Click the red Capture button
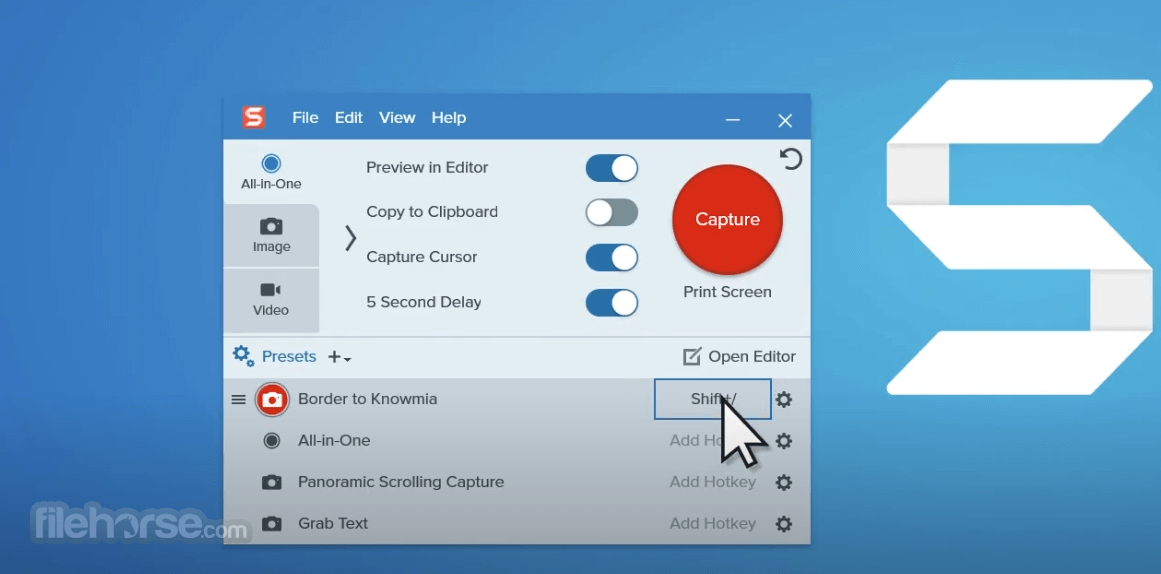This screenshot has width=1161, height=574. (x=727, y=219)
